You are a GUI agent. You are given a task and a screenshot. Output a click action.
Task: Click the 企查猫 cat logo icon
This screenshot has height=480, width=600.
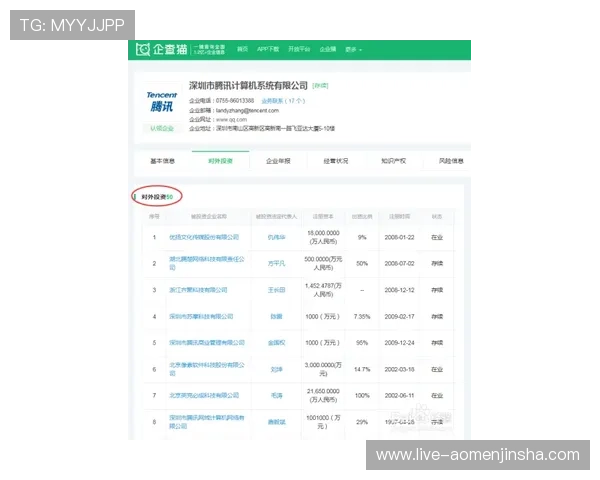(x=143, y=50)
